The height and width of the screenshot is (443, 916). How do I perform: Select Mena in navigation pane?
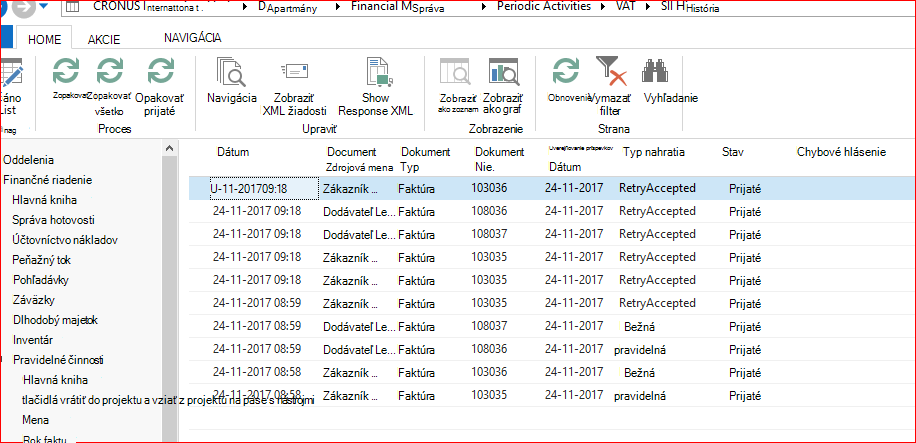pyautogui.click(x=36, y=420)
